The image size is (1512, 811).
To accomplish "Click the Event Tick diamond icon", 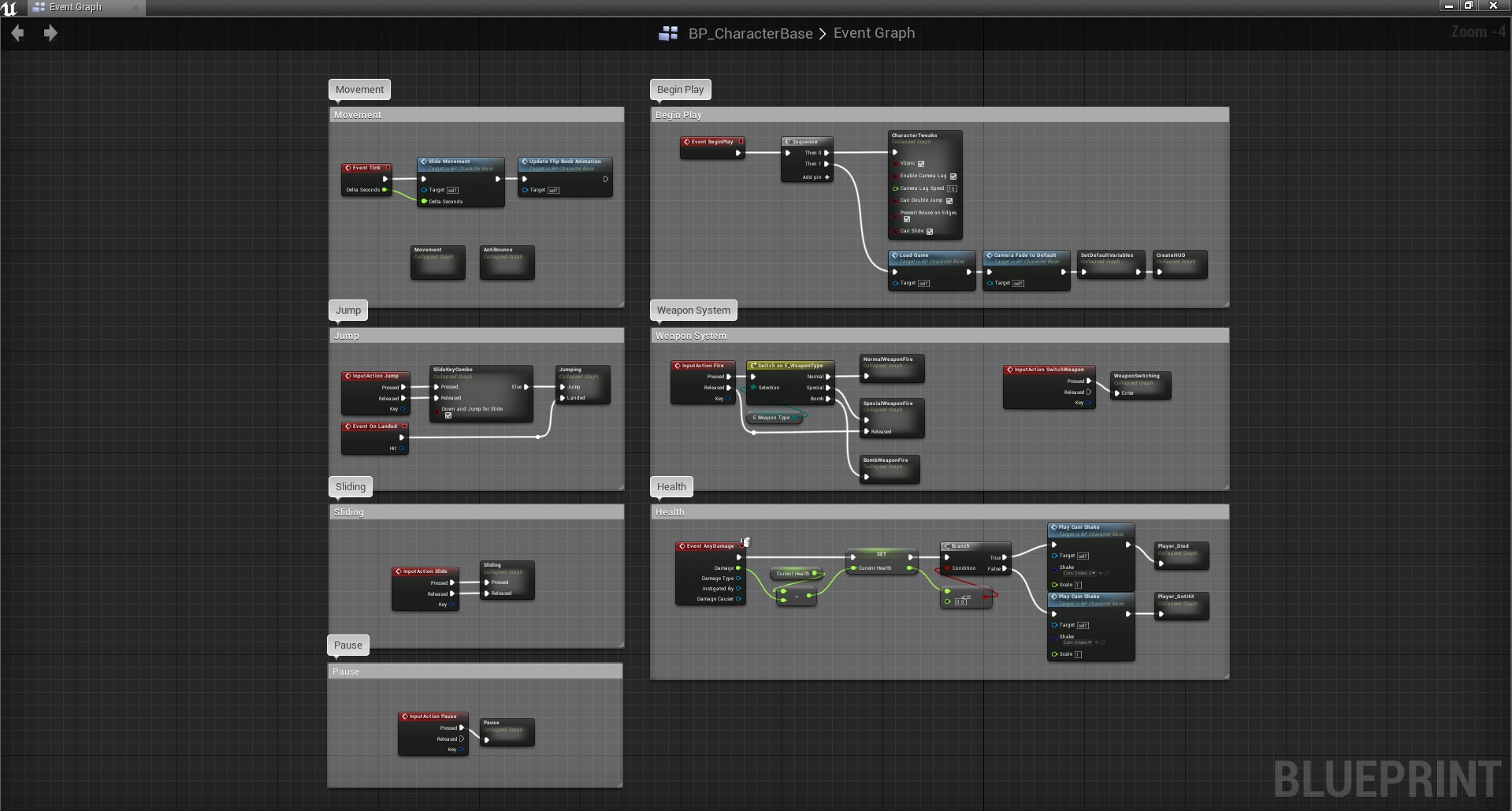I will pyautogui.click(x=347, y=168).
